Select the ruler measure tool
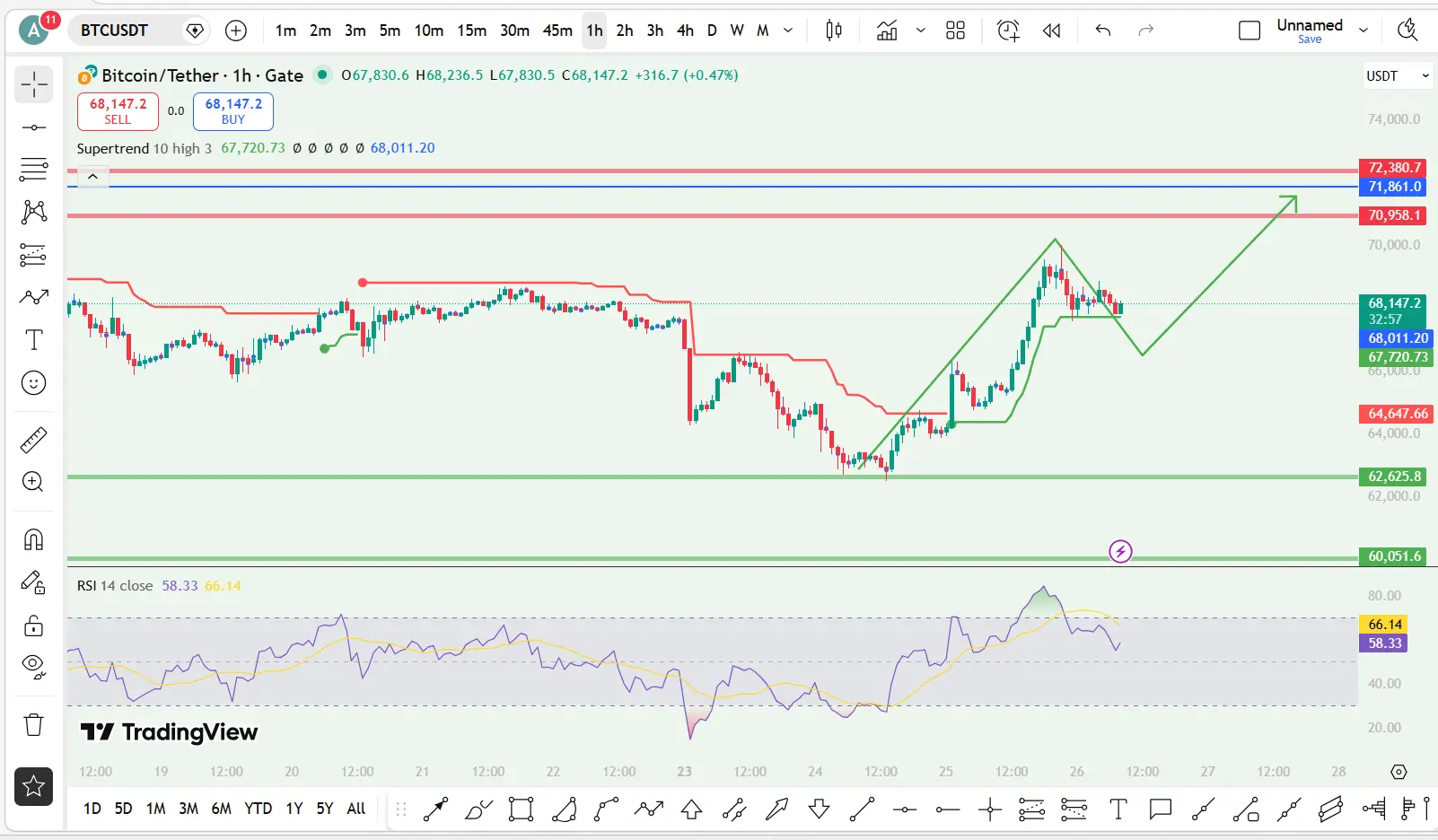The image size is (1438, 840). [x=34, y=440]
